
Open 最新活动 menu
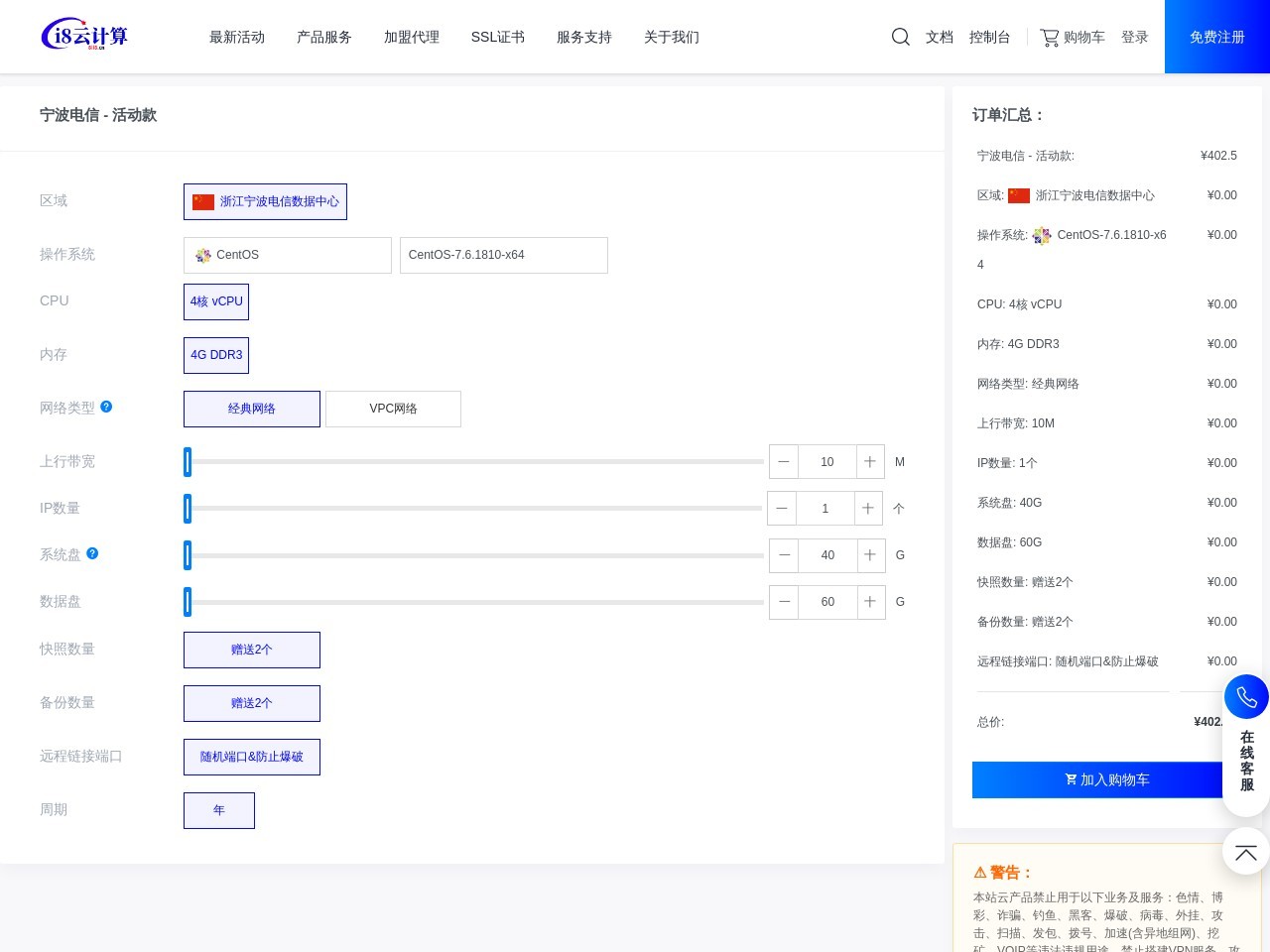point(237,37)
